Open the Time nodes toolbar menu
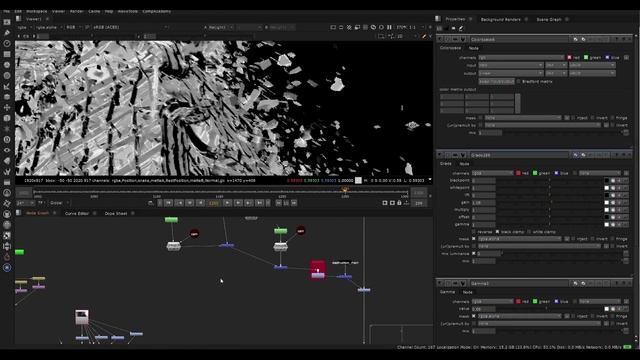The width and height of the screenshot is (640, 360). click(7, 43)
